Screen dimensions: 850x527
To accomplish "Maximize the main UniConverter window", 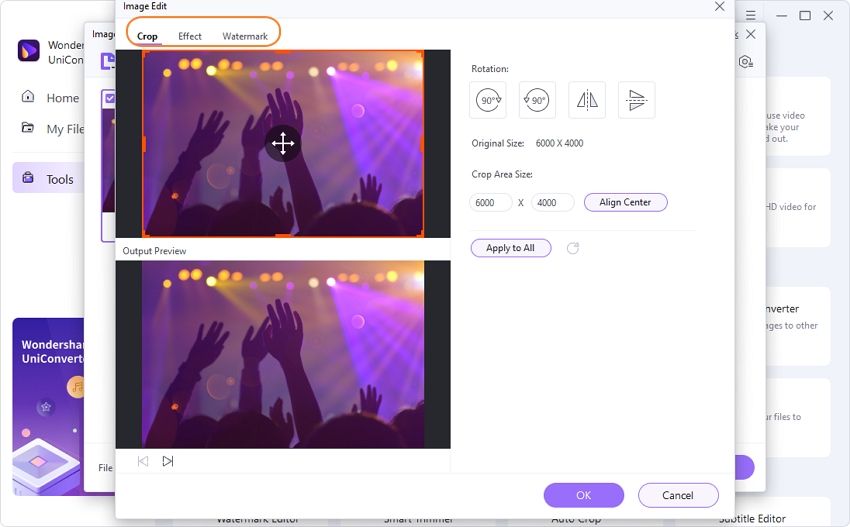I will pyautogui.click(x=805, y=16).
